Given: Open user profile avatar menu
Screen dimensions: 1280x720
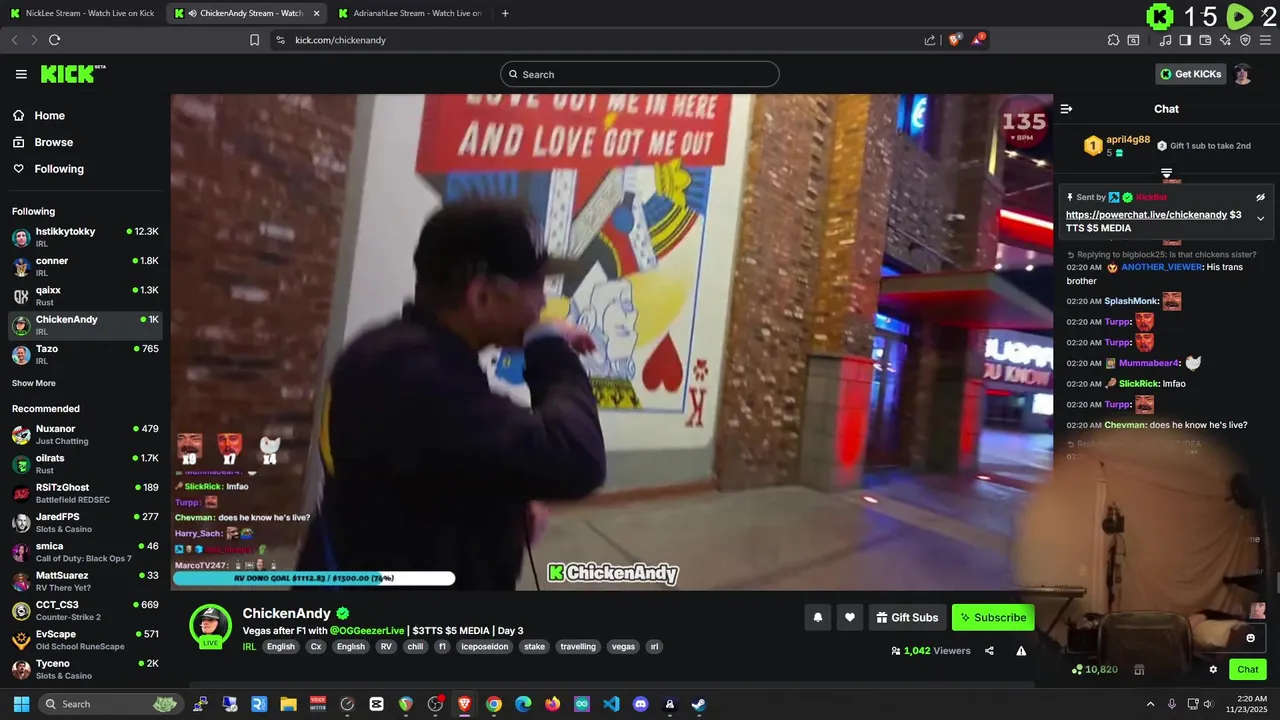Looking at the screenshot, I should [x=1243, y=74].
